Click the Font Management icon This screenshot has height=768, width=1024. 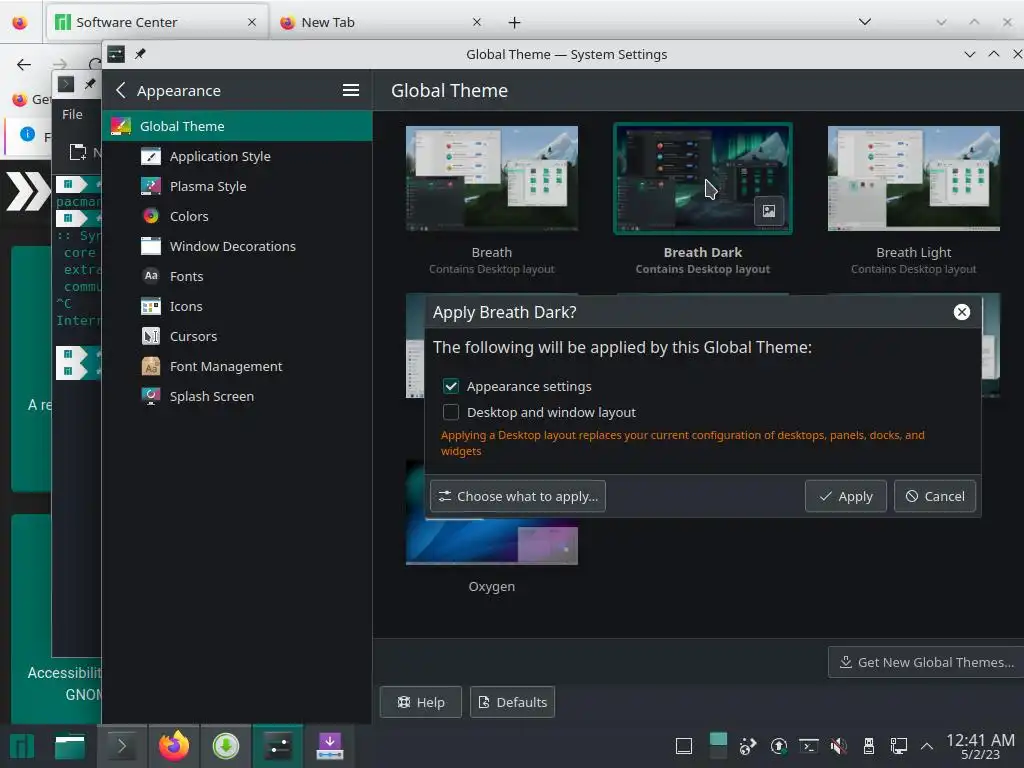point(151,366)
